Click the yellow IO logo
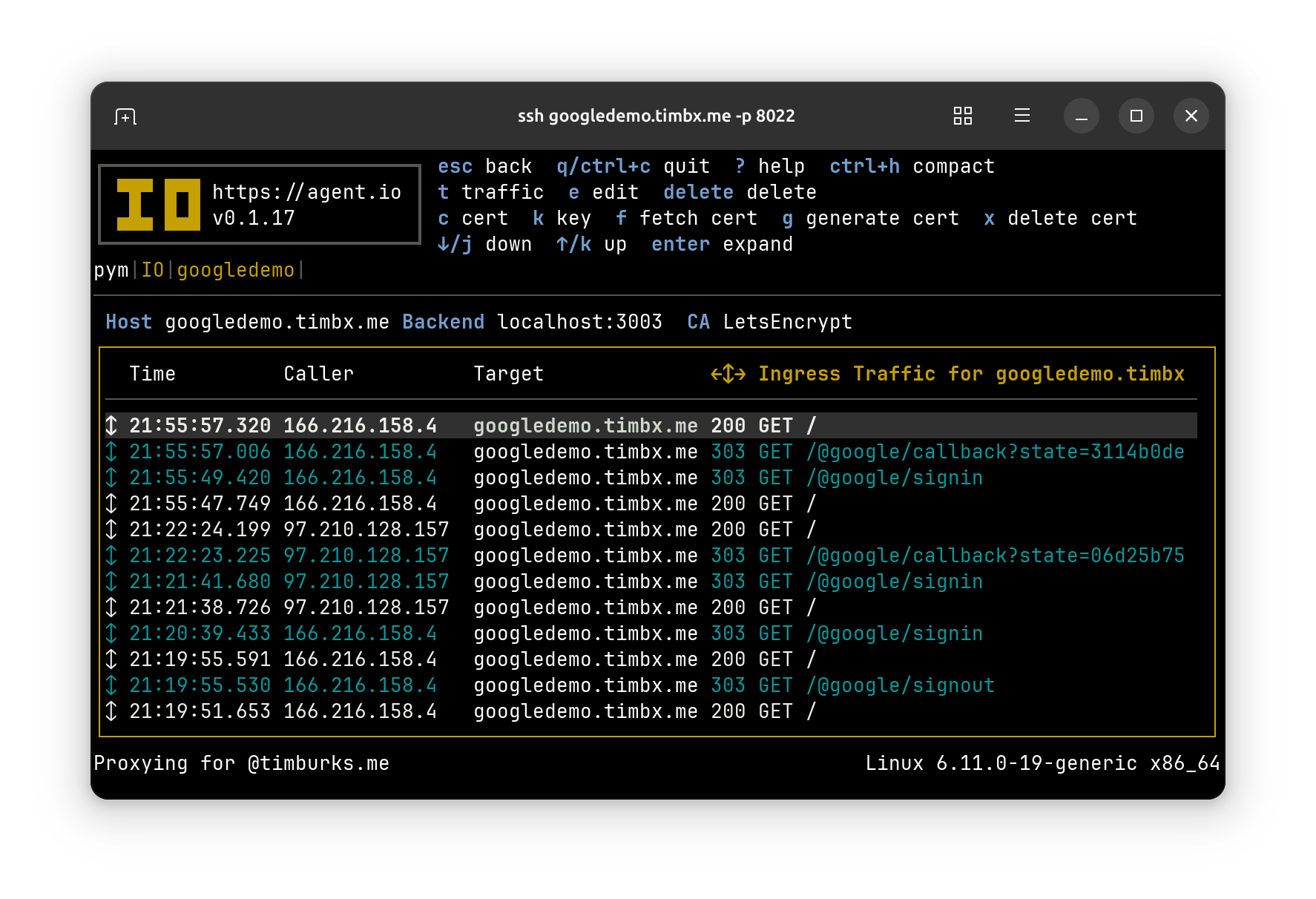The width and height of the screenshot is (1316, 899). click(158, 205)
